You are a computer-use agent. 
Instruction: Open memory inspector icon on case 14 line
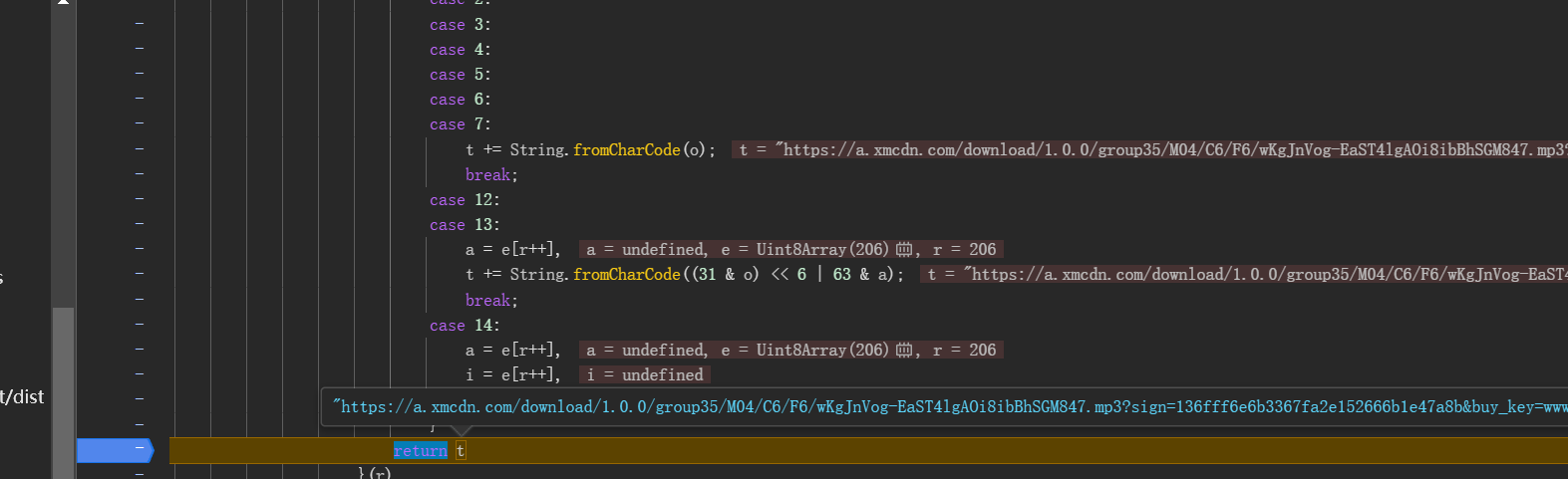pyautogui.click(x=904, y=351)
